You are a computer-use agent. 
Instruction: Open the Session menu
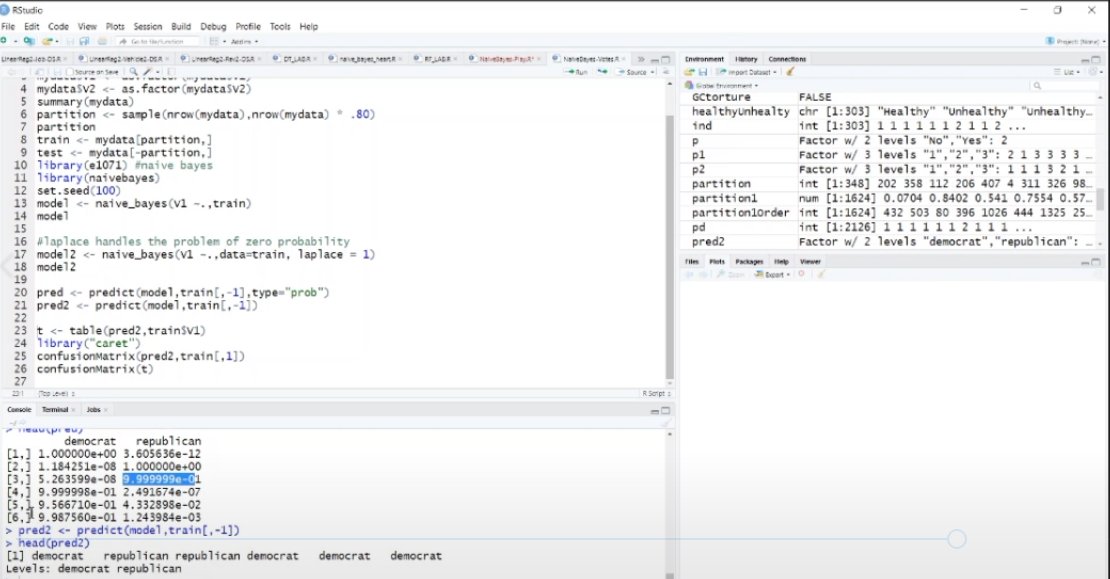[147, 26]
